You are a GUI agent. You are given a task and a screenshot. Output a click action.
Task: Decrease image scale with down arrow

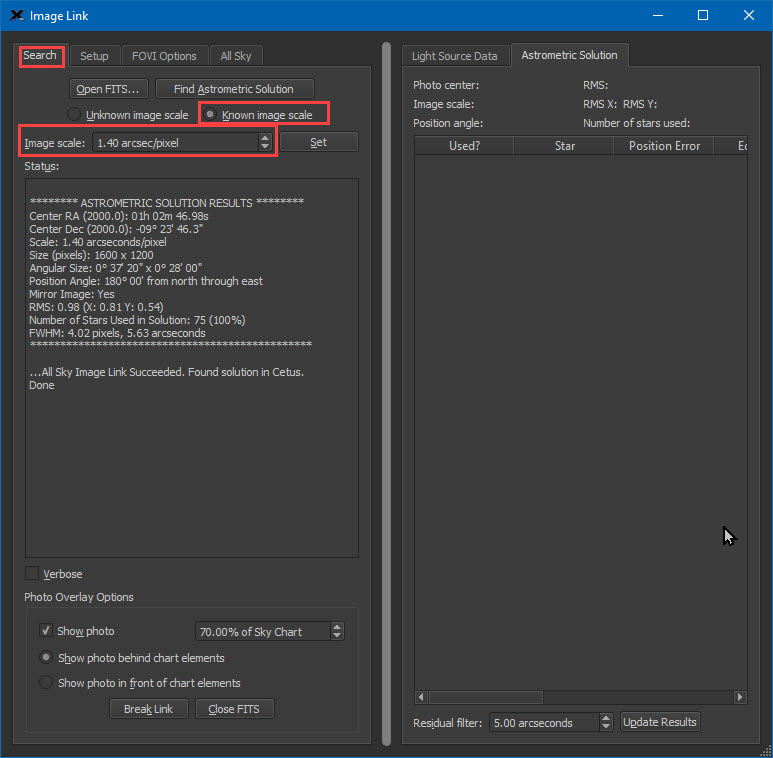(x=265, y=147)
